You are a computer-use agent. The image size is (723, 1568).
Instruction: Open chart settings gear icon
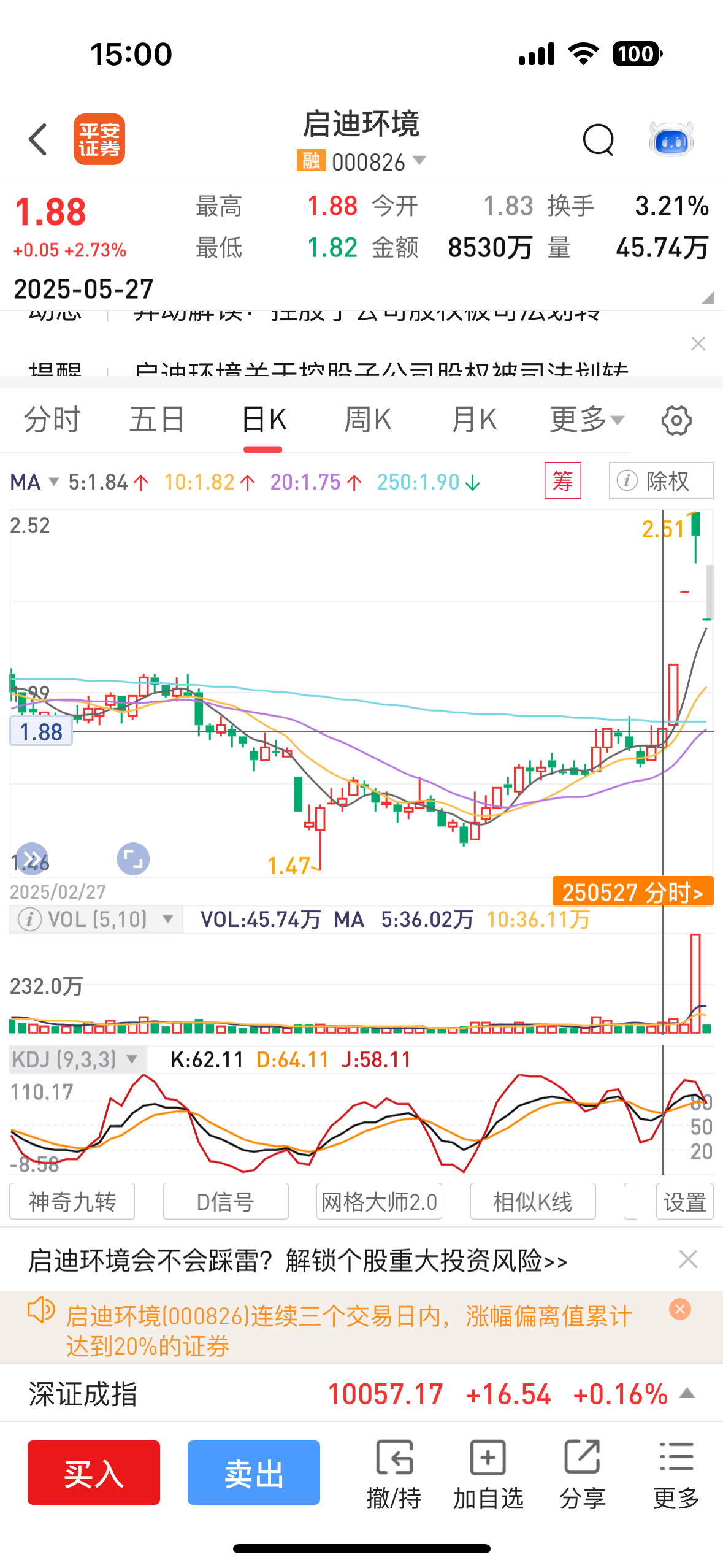coord(676,421)
